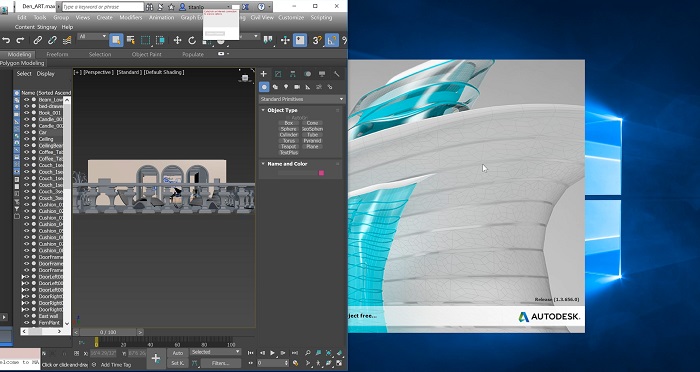Activate the Unlink Selection broken-chain icon
The image size is (700, 372).
(x=52, y=40)
